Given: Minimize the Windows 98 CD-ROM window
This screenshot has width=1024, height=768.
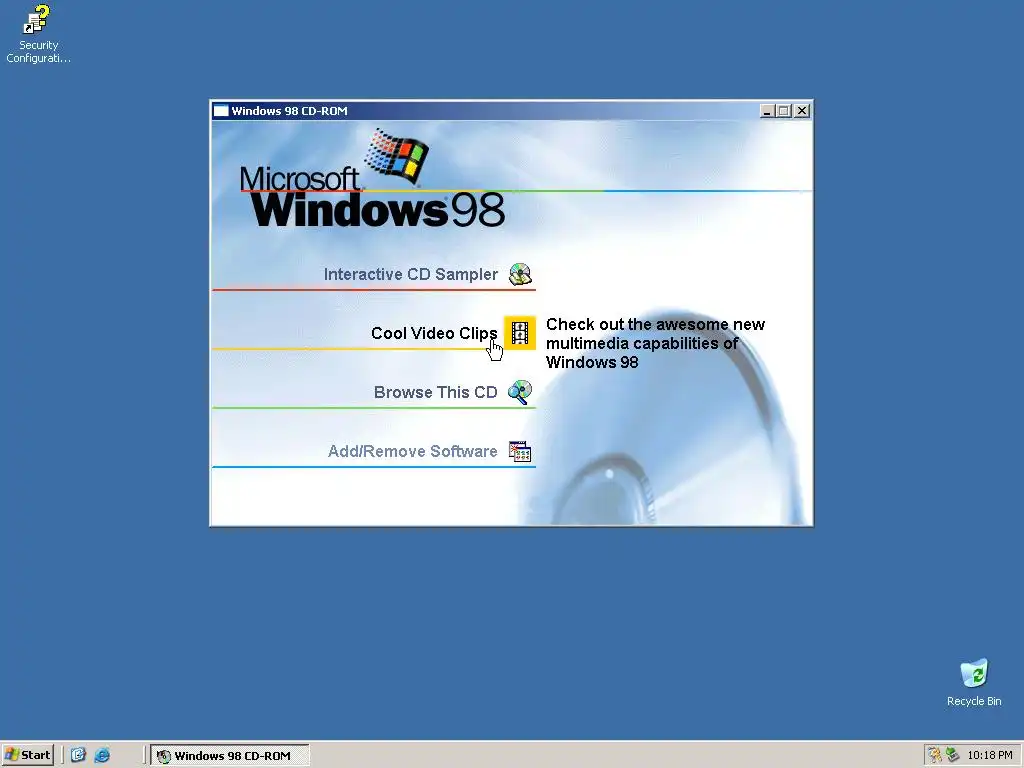Looking at the screenshot, I should tap(767, 111).
